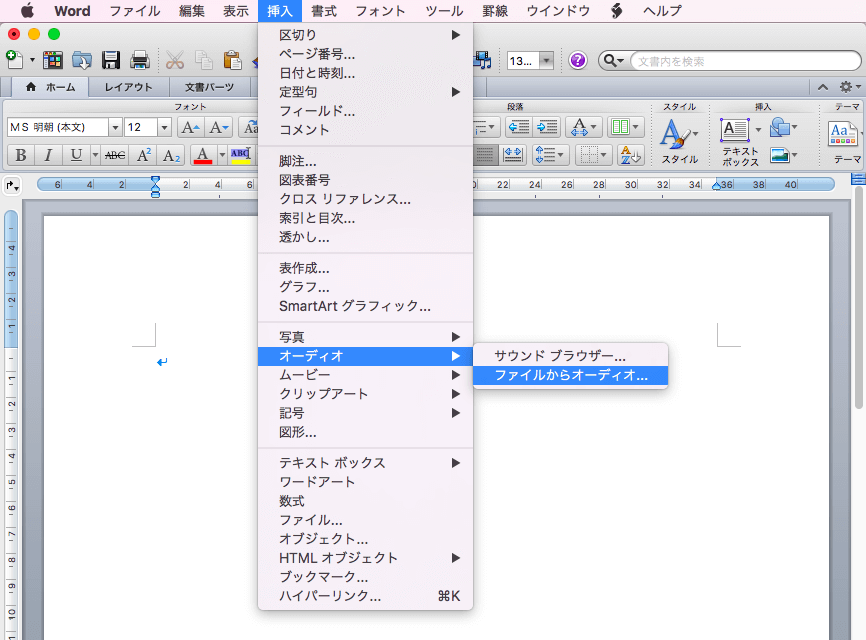Open the 写真 submenu
The width and height of the screenshot is (866, 640).
[x=365, y=337]
